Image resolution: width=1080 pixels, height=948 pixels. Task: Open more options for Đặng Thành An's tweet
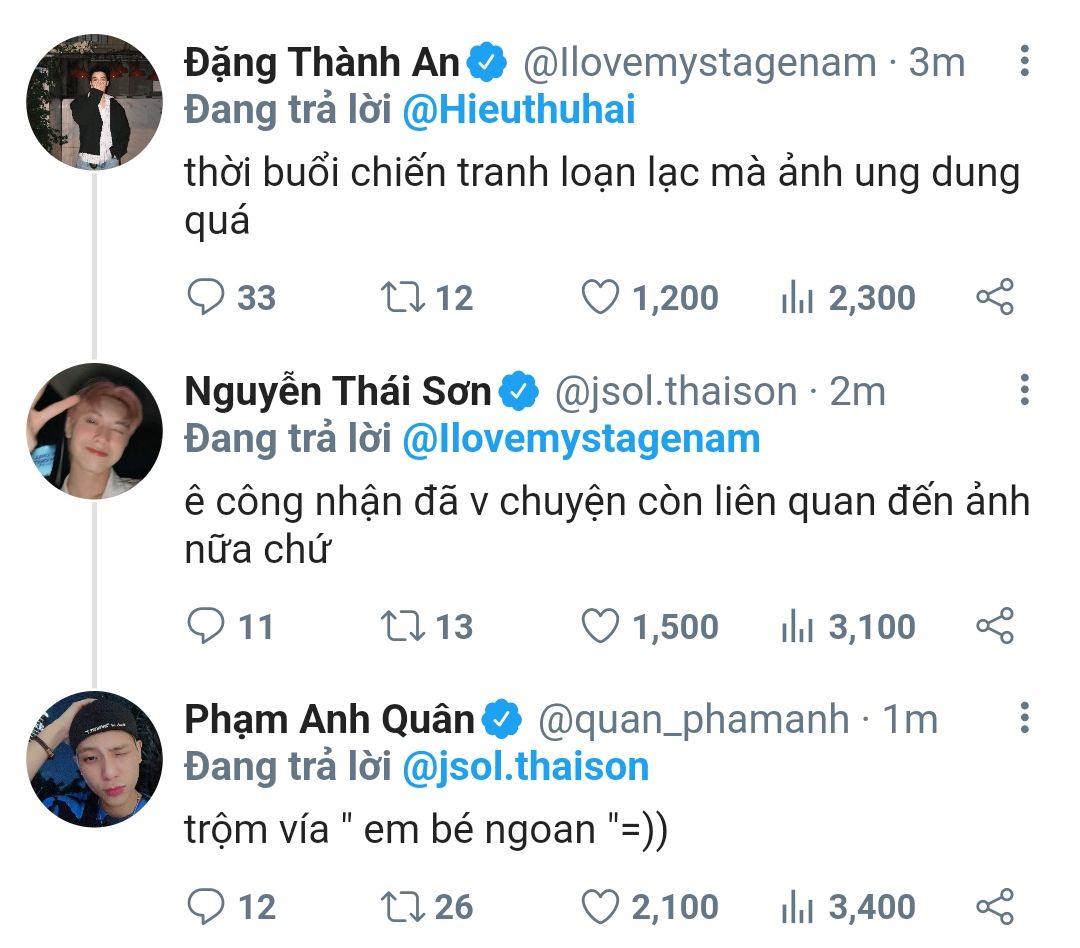pos(1024,62)
